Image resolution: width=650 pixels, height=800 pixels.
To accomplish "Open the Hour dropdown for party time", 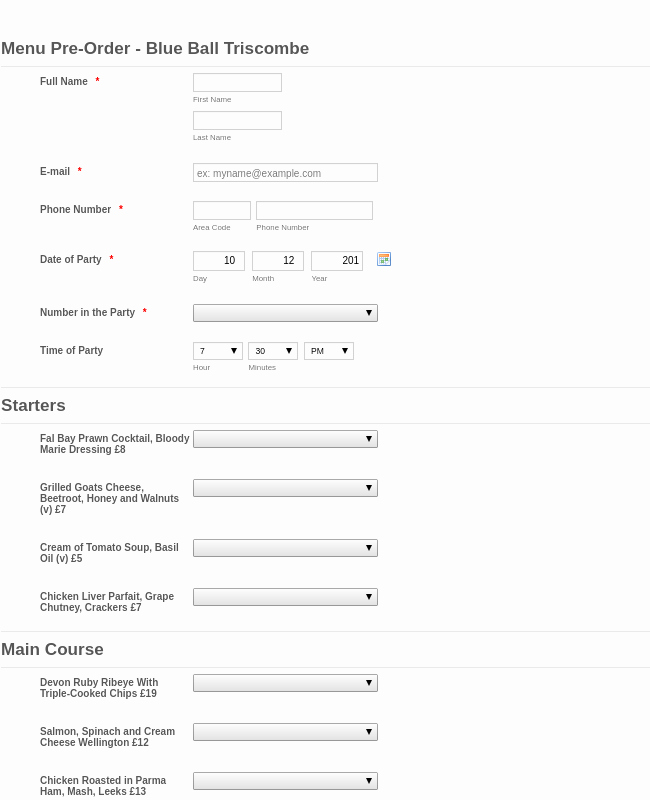I will pos(218,351).
